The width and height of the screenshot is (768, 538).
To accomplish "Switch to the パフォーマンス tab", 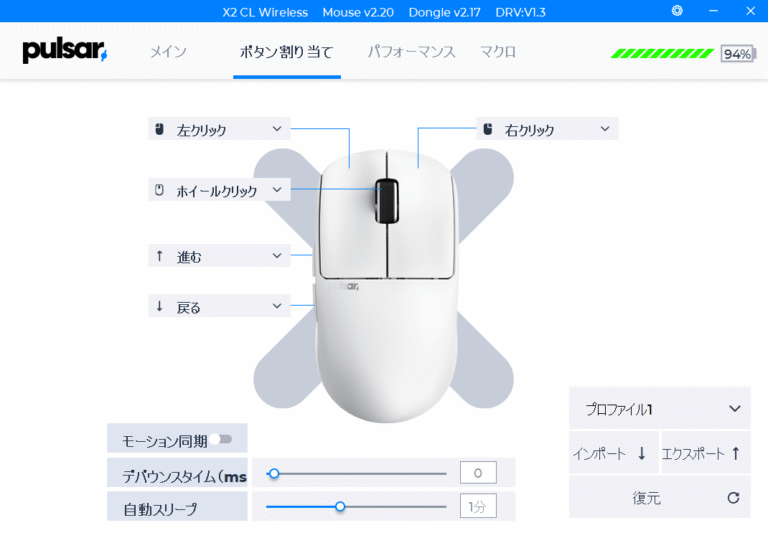I will click(x=411, y=51).
